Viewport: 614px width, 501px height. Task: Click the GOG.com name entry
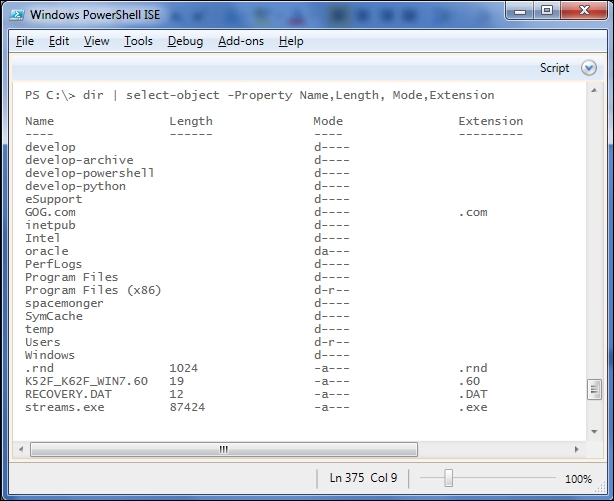50,212
